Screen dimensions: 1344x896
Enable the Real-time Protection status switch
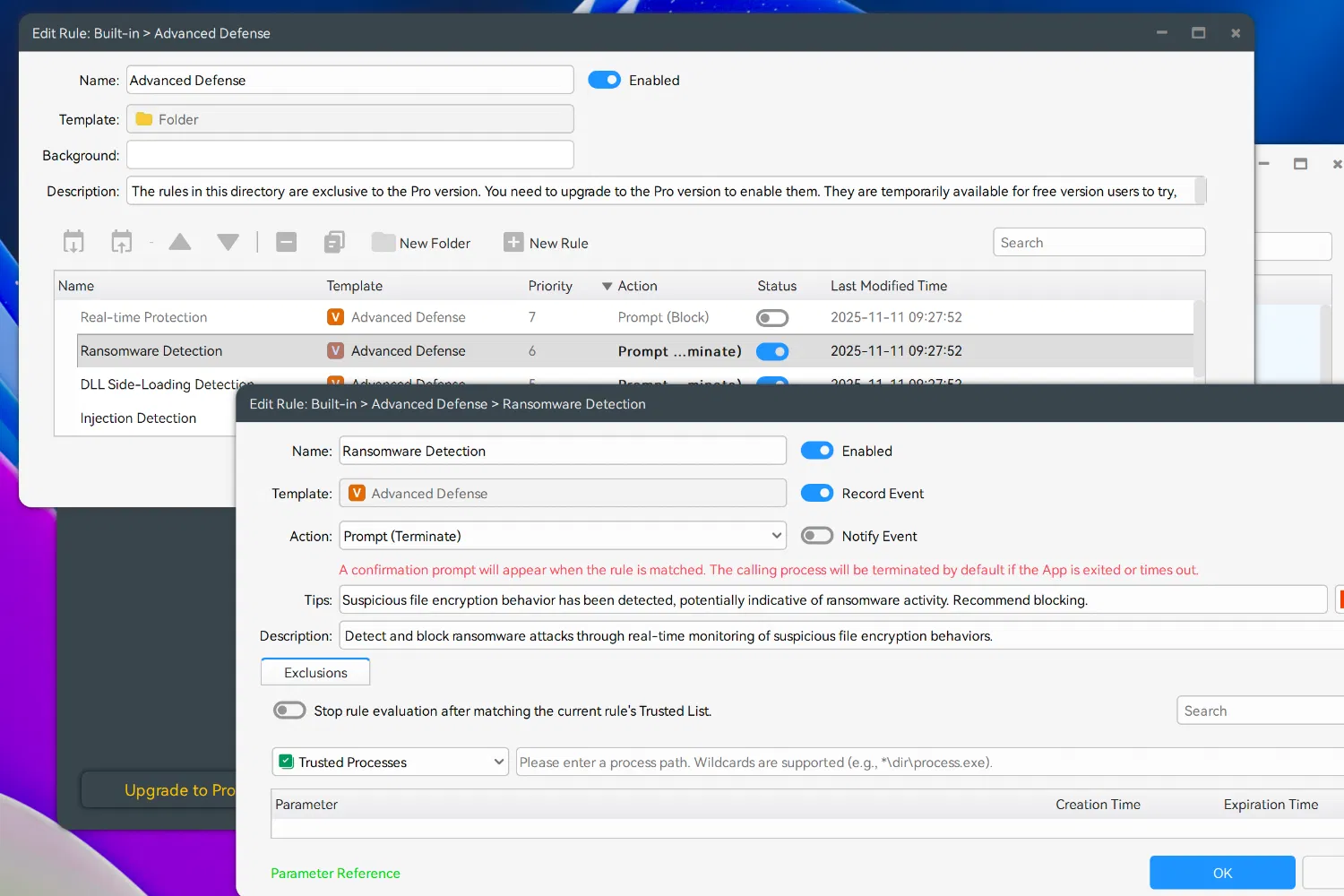pyautogui.click(x=772, y=317)
